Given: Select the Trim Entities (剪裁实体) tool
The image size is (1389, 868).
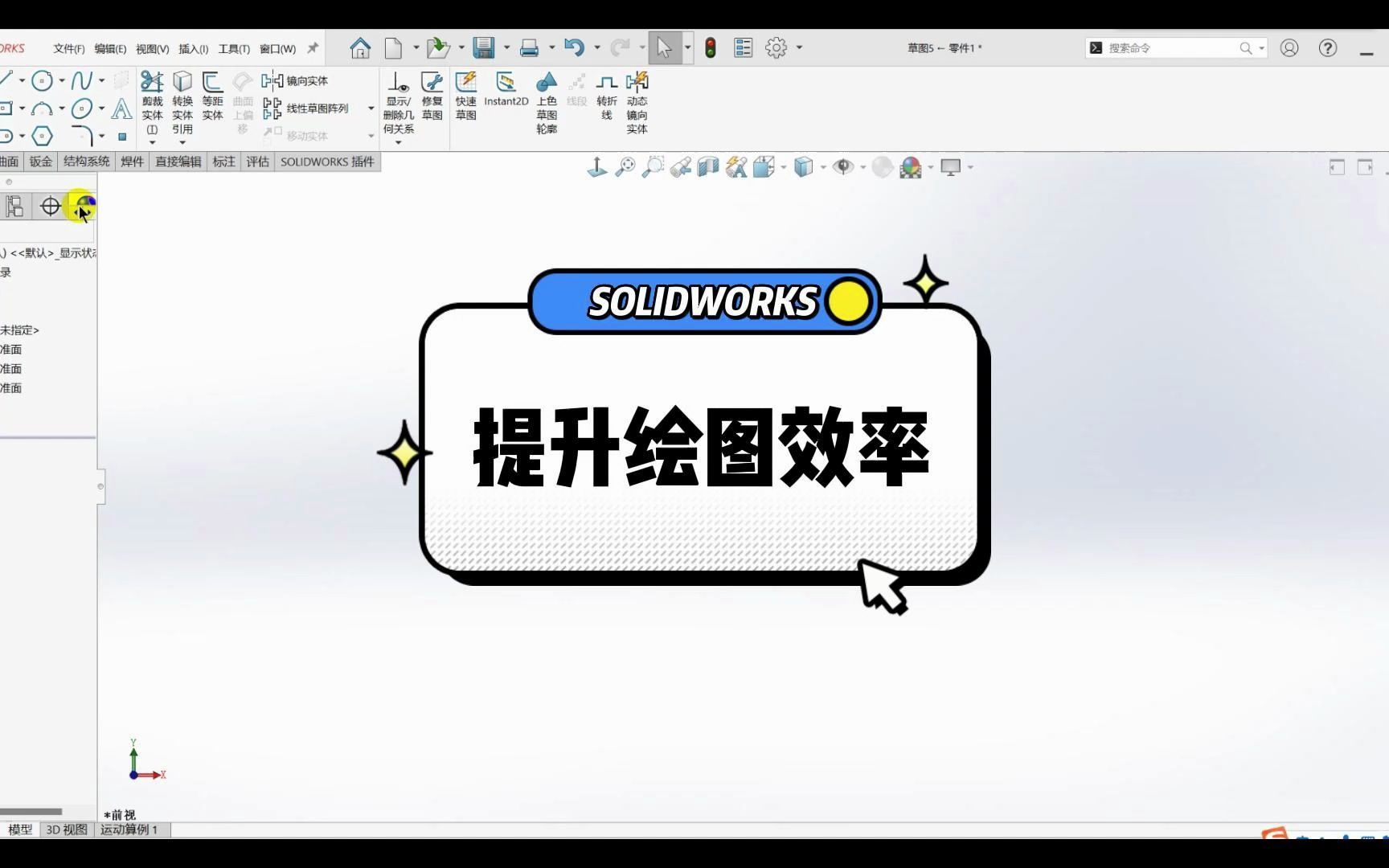Looking at the screenshot, I should [152, 102].
